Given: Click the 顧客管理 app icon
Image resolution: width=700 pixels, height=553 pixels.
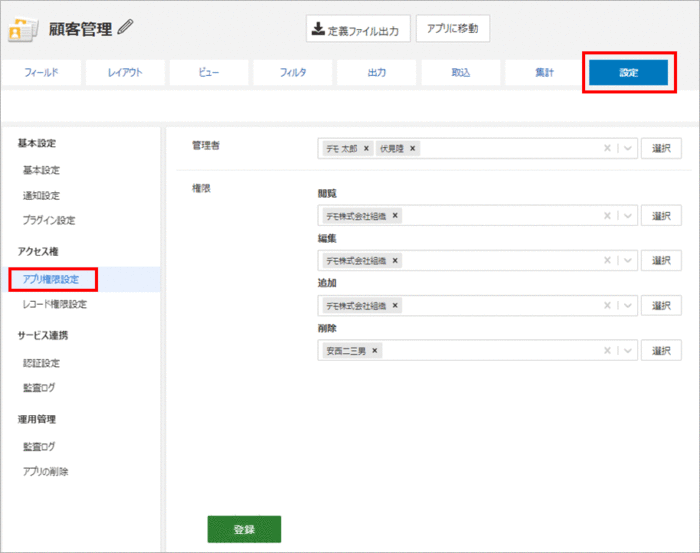Looking at the screenshot, I should [23, 29].
